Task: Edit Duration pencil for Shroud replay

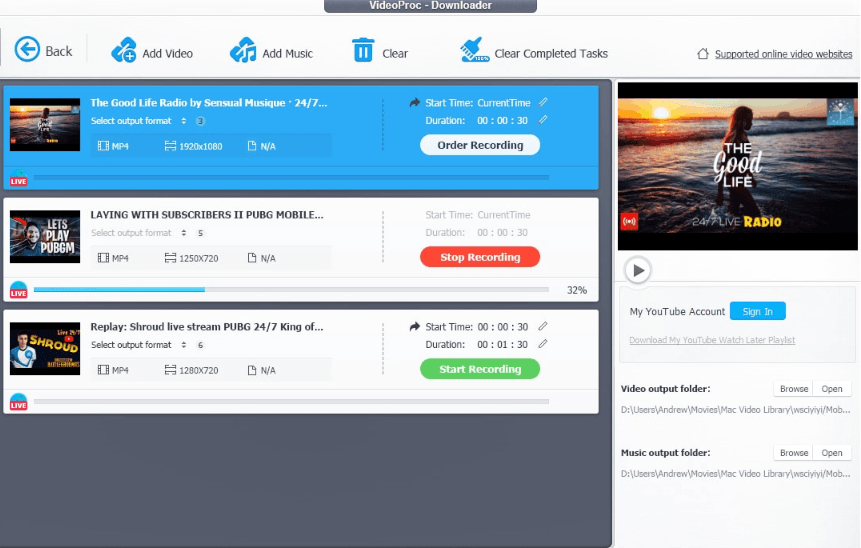Action: (x=543, y=344)
